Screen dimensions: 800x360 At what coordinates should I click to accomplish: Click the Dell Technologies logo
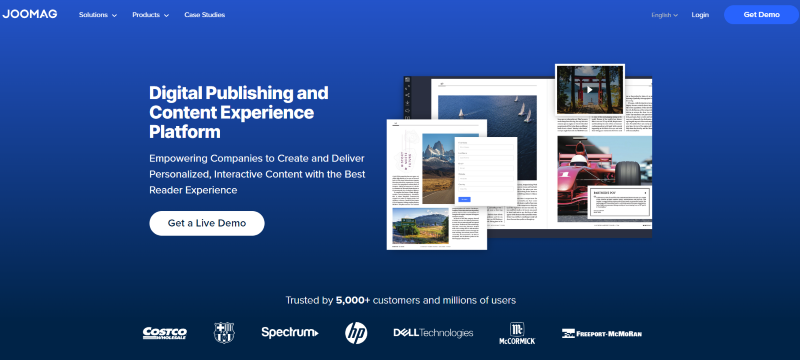433,333
